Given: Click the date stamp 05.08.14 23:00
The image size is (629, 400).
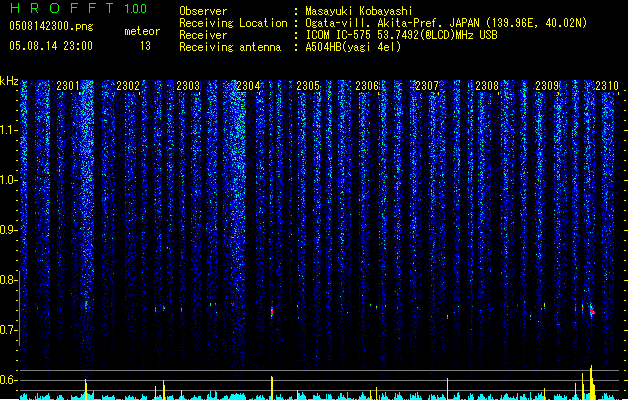Looking at the screenshot, I should coord(51,46).
